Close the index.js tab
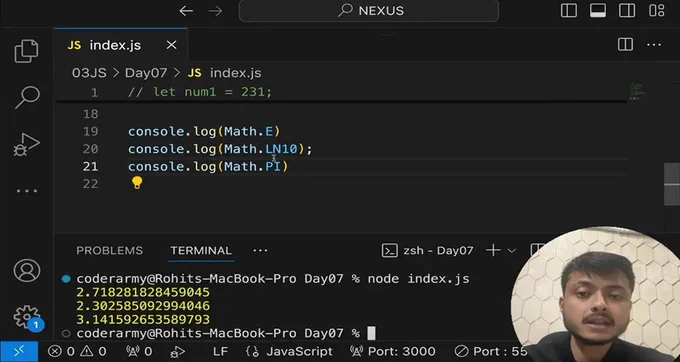The height and width of the screenshot is (362, 680). point(172,45)
